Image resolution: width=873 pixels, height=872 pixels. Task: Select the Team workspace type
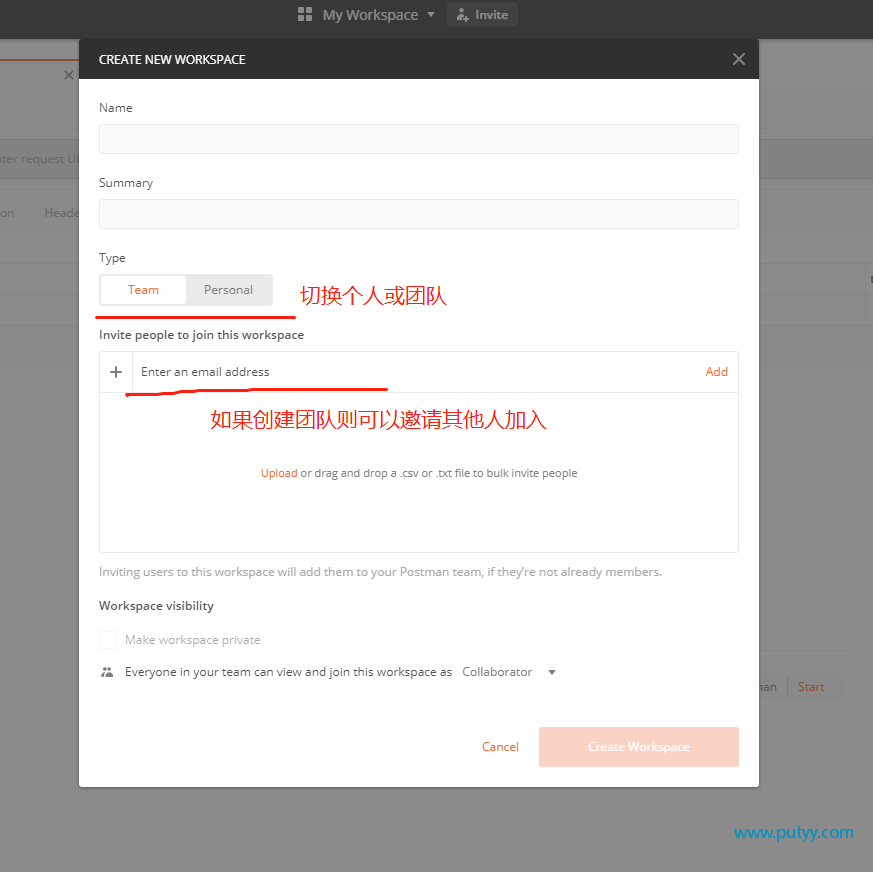tap(143, 290)
